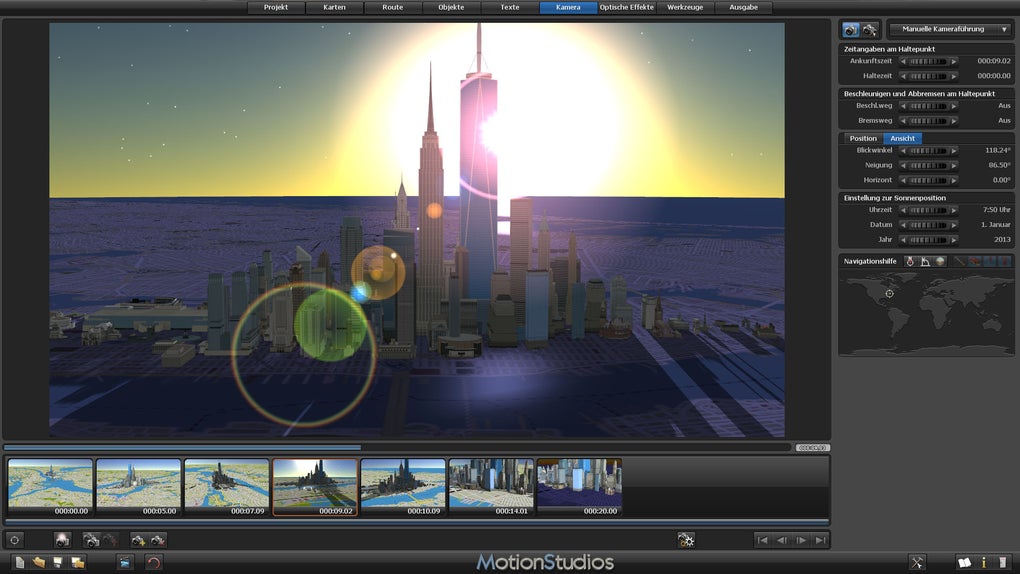Open the camera gear settings icon
Screen dimensions: 1020x574
[x=686, y=540]
